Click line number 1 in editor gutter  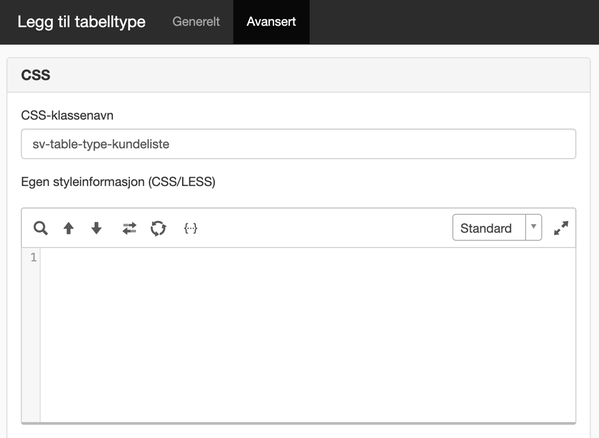(x=34, y=257)
